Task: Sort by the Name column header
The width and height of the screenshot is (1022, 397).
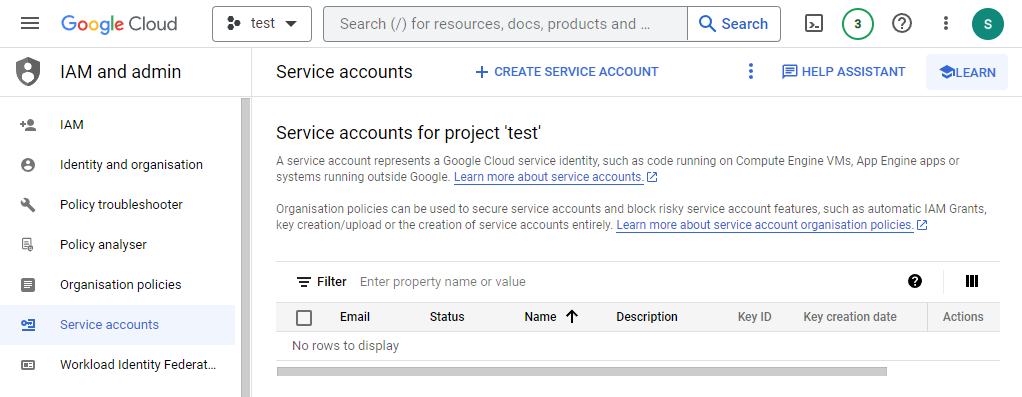Action: click(540, 317)
